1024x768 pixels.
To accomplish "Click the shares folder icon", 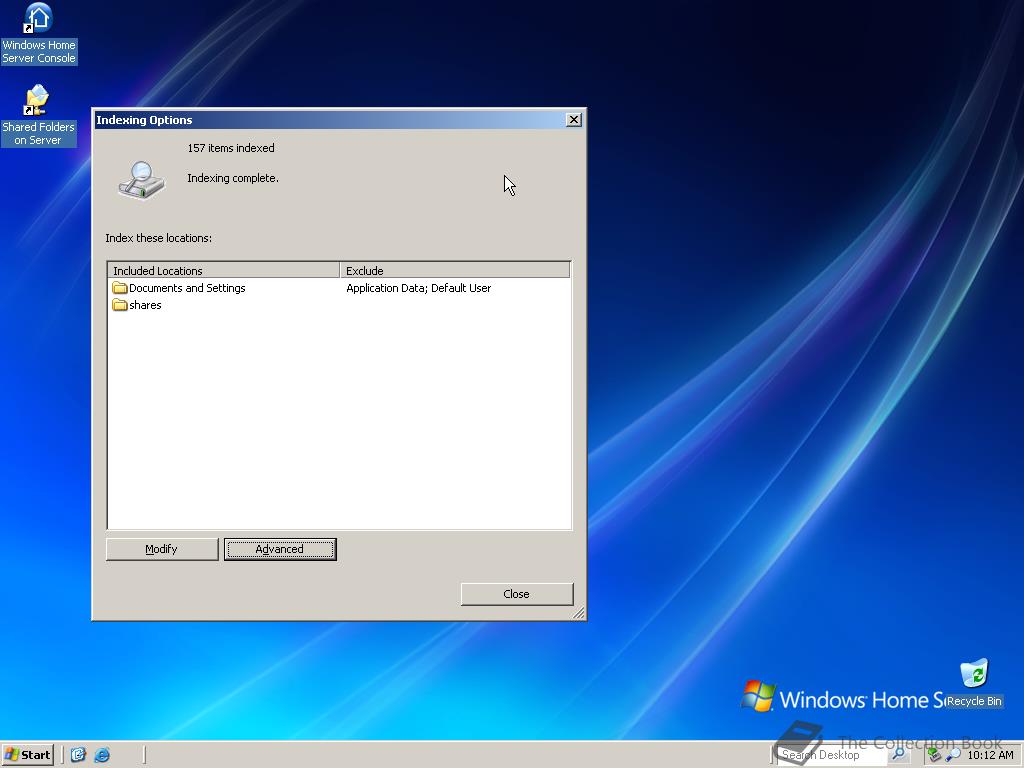I will [x=120, y=305].
